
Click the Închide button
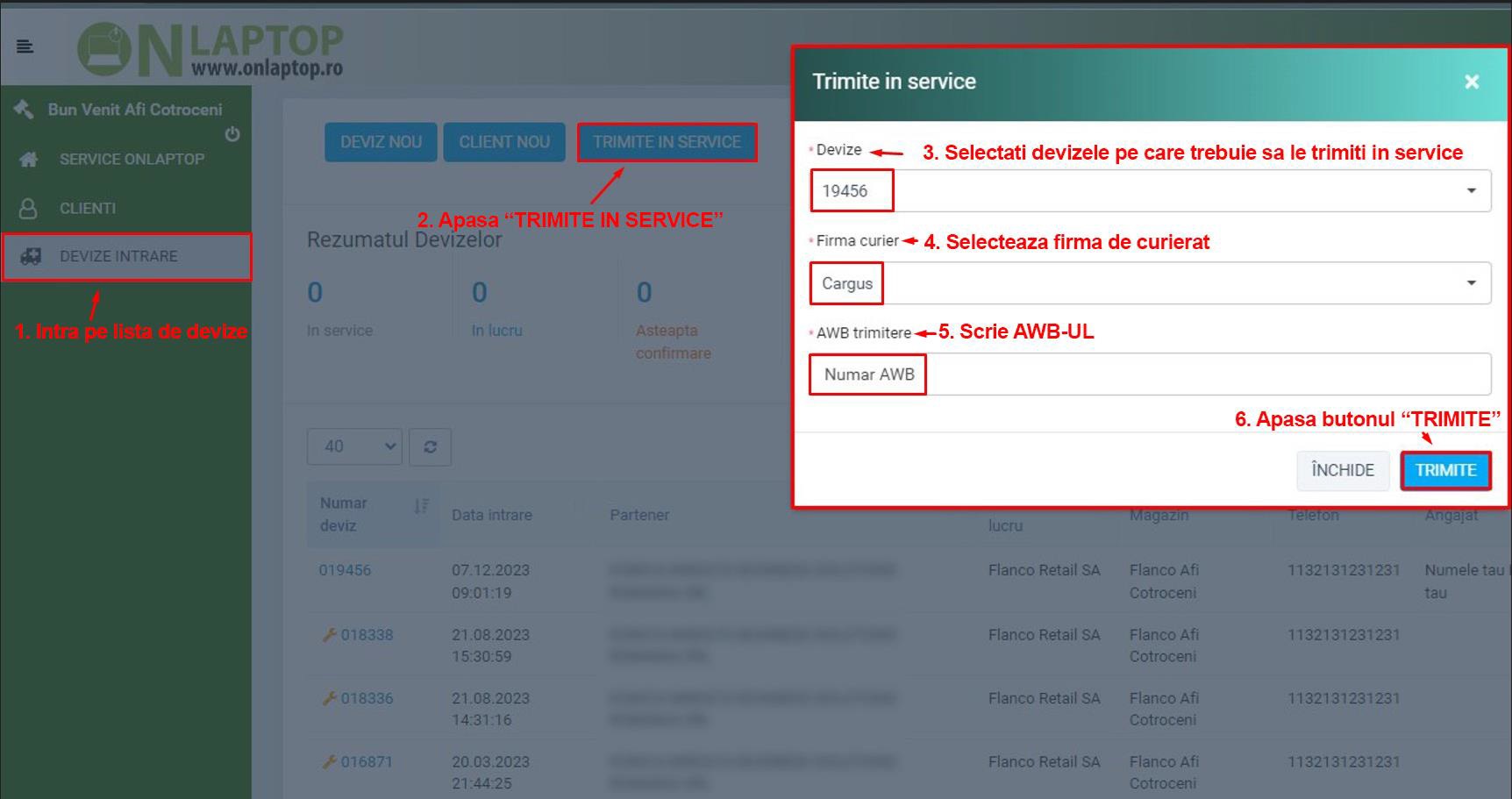[x=1342, y=470]
